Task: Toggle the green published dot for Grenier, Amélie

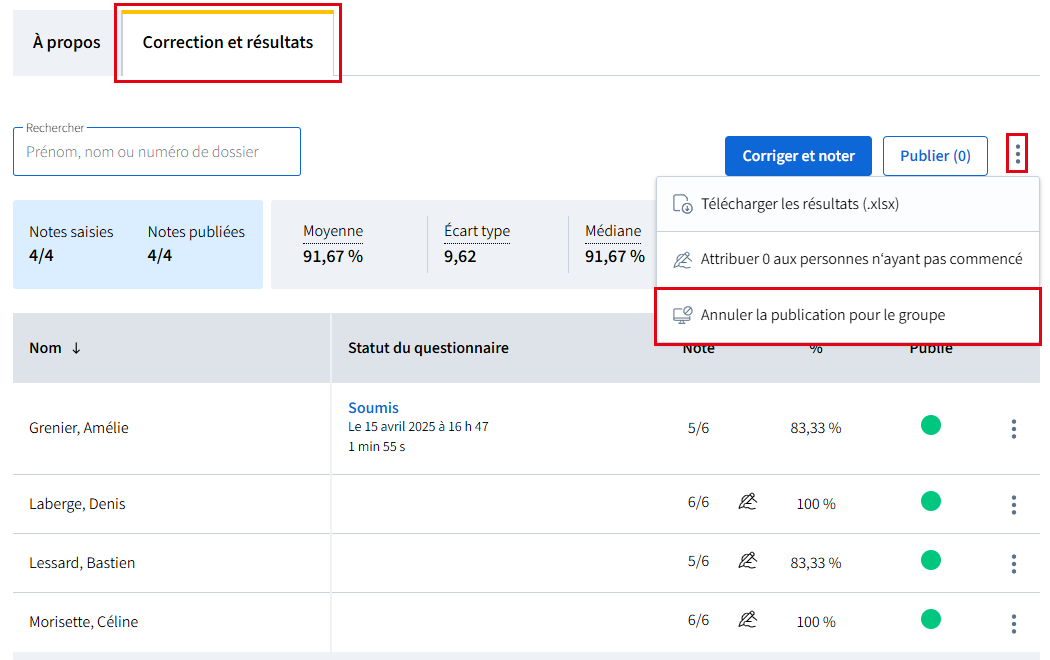Action: coord(931,426)
